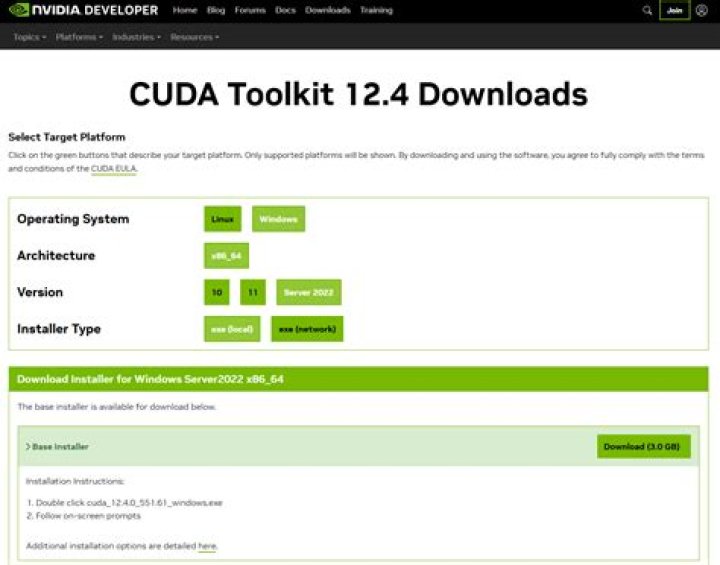Click the Download (3.0 GB) button
The width and height of the screenshot is (720, 565).
pos(644,446)
